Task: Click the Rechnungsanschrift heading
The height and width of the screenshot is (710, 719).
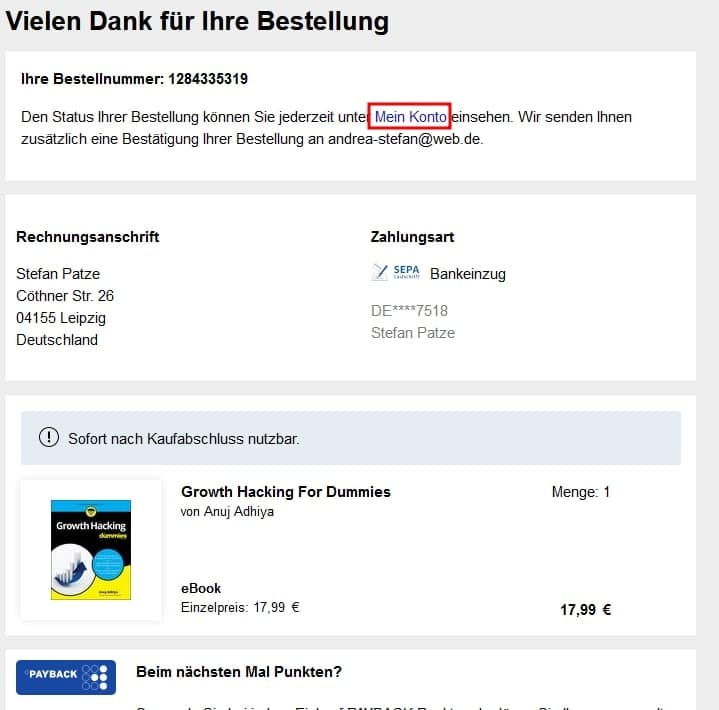Action: (x=88, y=237)
